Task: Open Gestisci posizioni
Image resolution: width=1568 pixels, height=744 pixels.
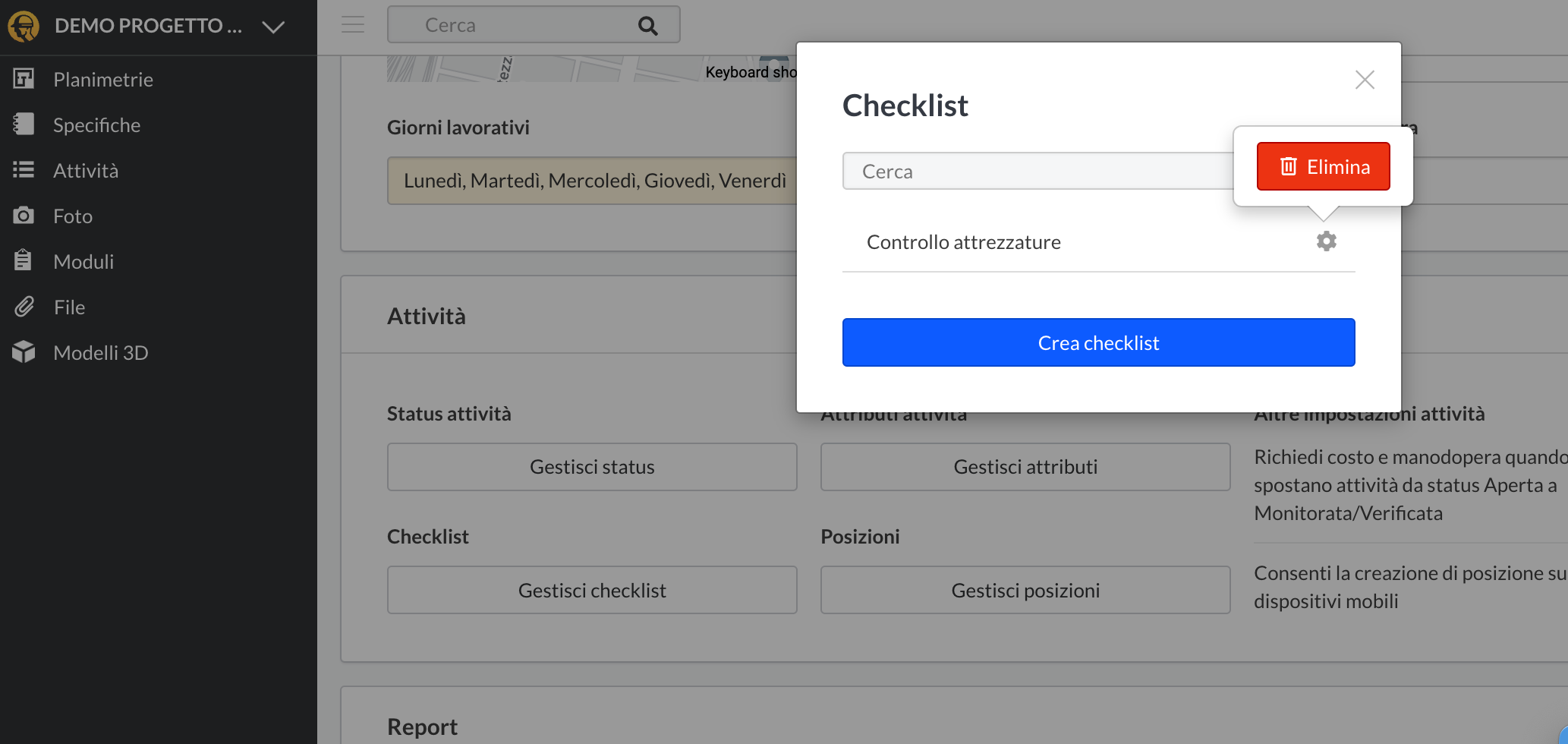Action: pyautogui.click(x=1025, y=590)
